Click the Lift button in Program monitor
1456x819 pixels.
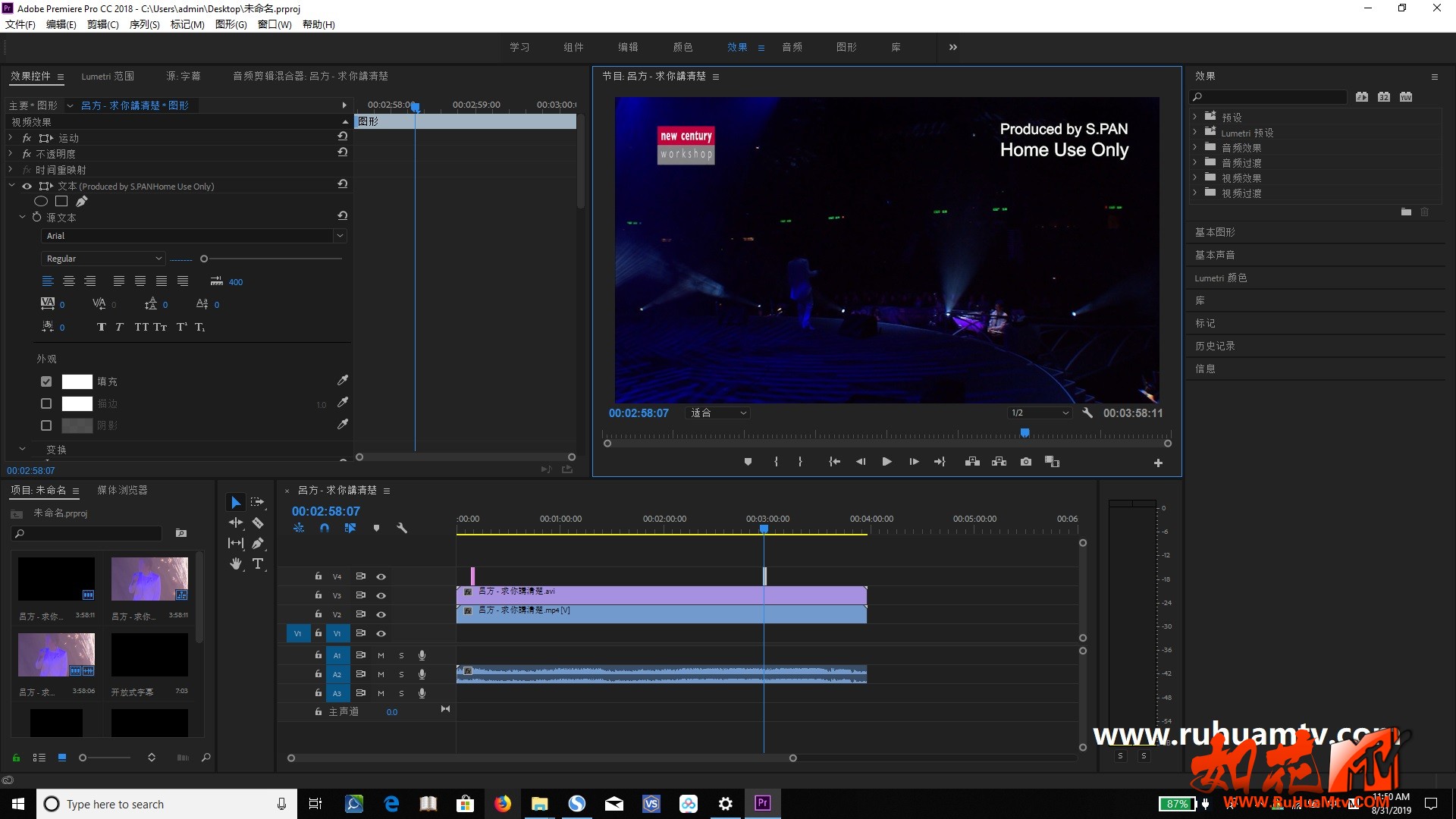tap(972, 462)
